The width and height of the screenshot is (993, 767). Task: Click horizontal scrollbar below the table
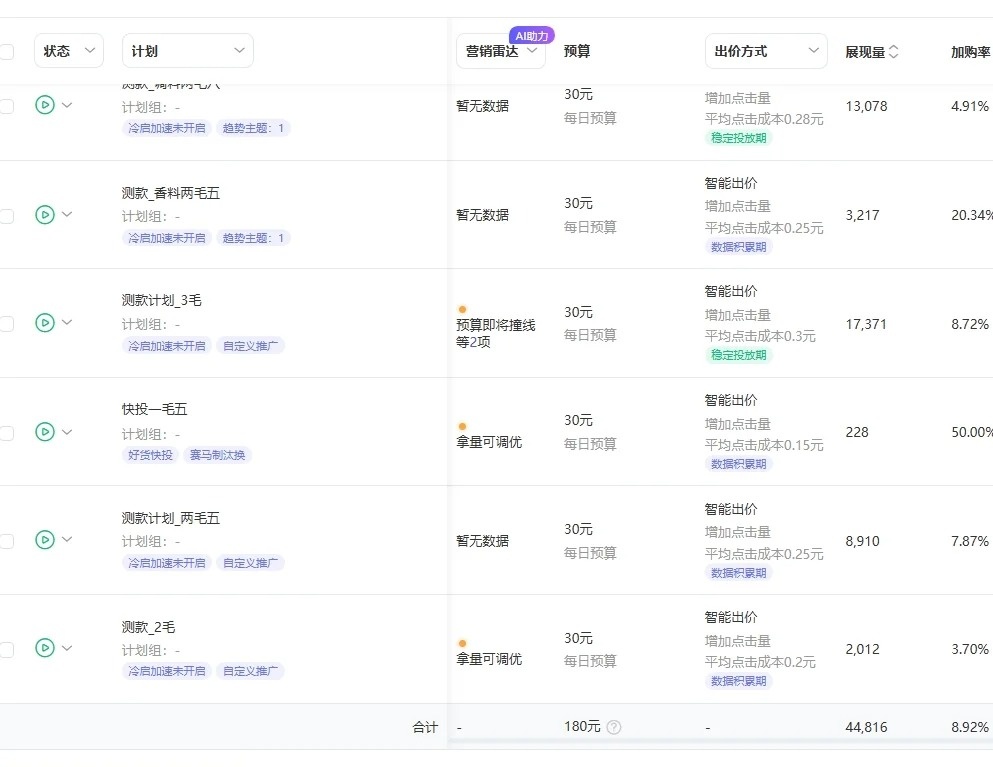click(x=720, y=741)
